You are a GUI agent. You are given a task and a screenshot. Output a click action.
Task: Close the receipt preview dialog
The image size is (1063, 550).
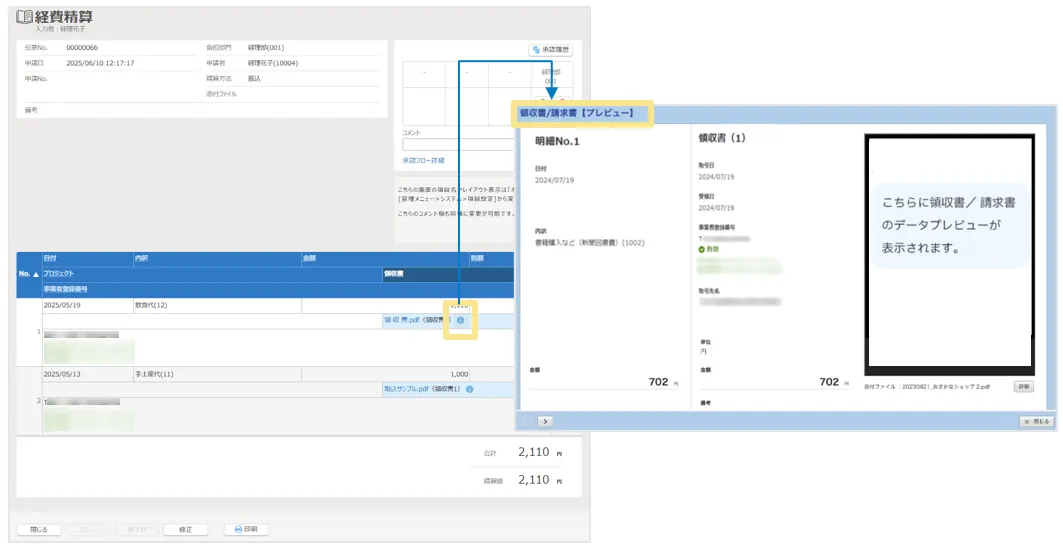click(1036, 421)
